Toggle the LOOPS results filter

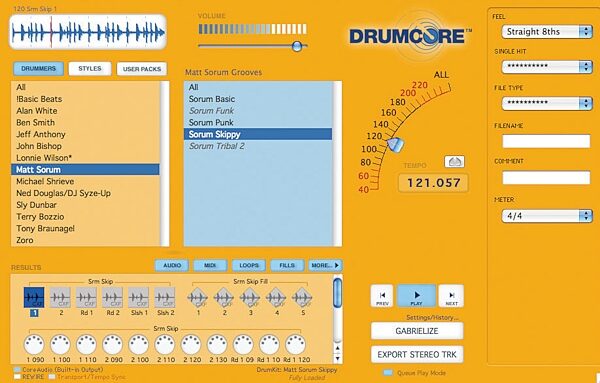click(x=249, y=265)
